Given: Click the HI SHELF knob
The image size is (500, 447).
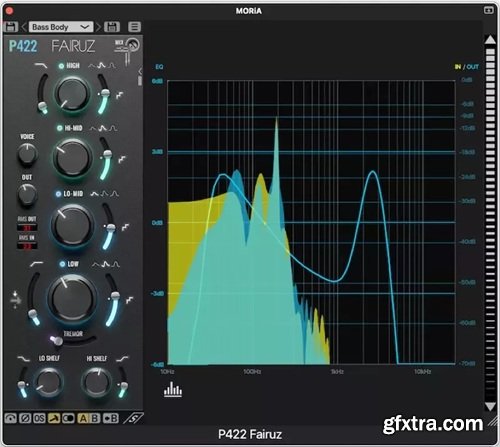Looking at the screenshot, I should [97, 382].
